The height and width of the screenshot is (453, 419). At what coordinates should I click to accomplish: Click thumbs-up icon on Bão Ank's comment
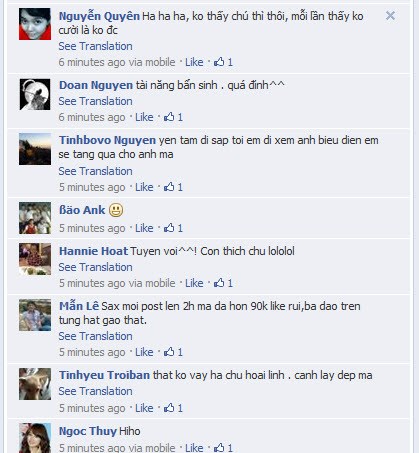click(169, 228)
